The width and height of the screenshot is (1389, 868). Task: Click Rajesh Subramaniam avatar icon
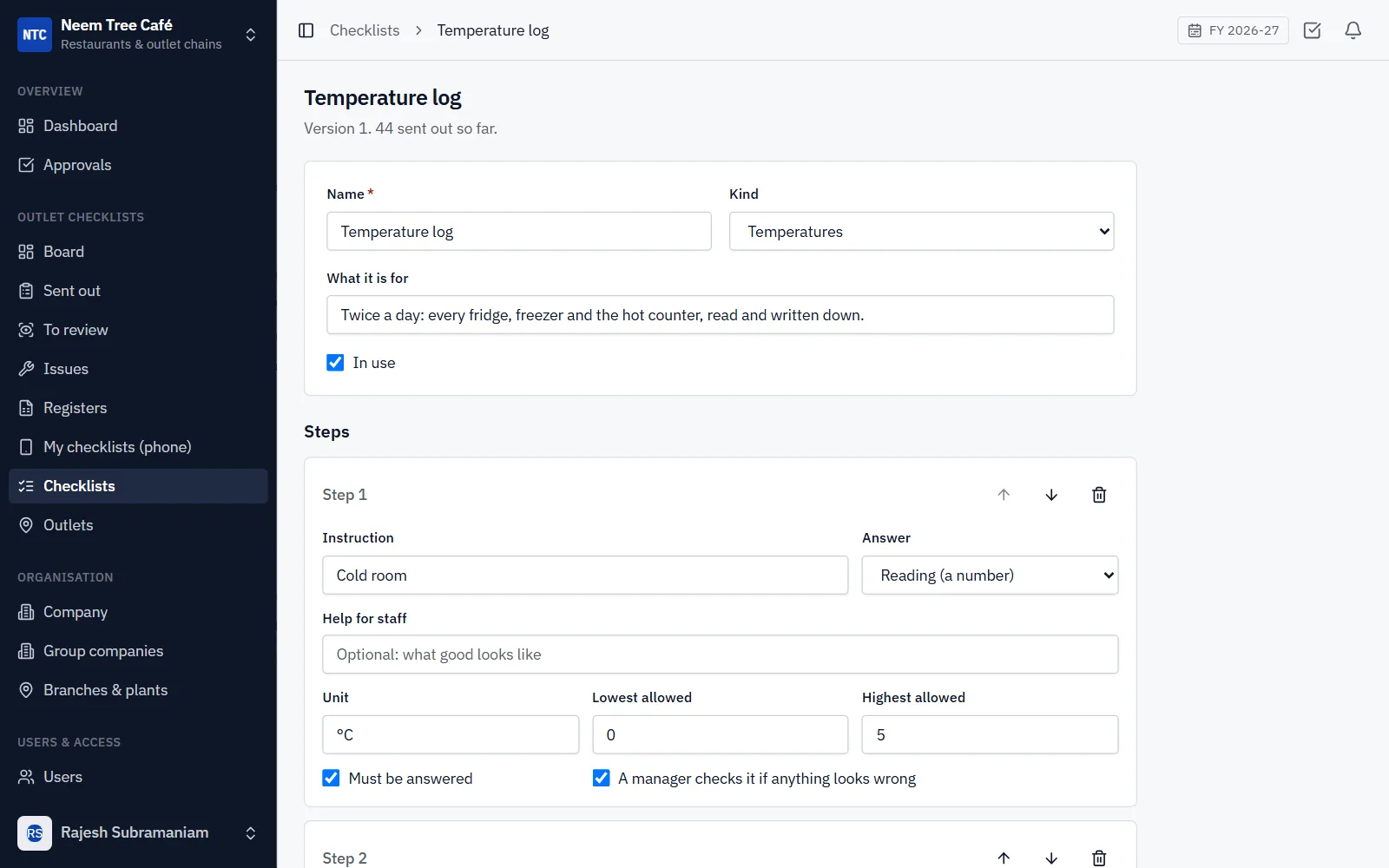point(35,833)
